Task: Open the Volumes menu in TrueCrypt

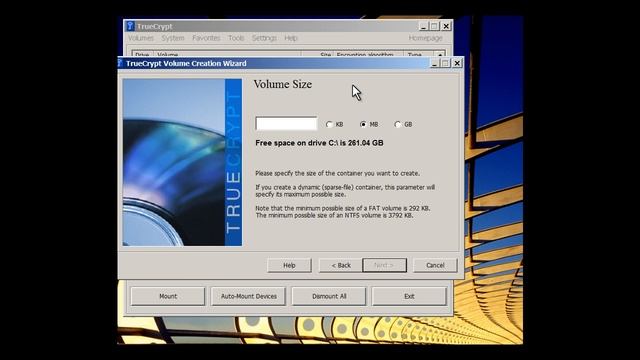Action: coord(141,38)
